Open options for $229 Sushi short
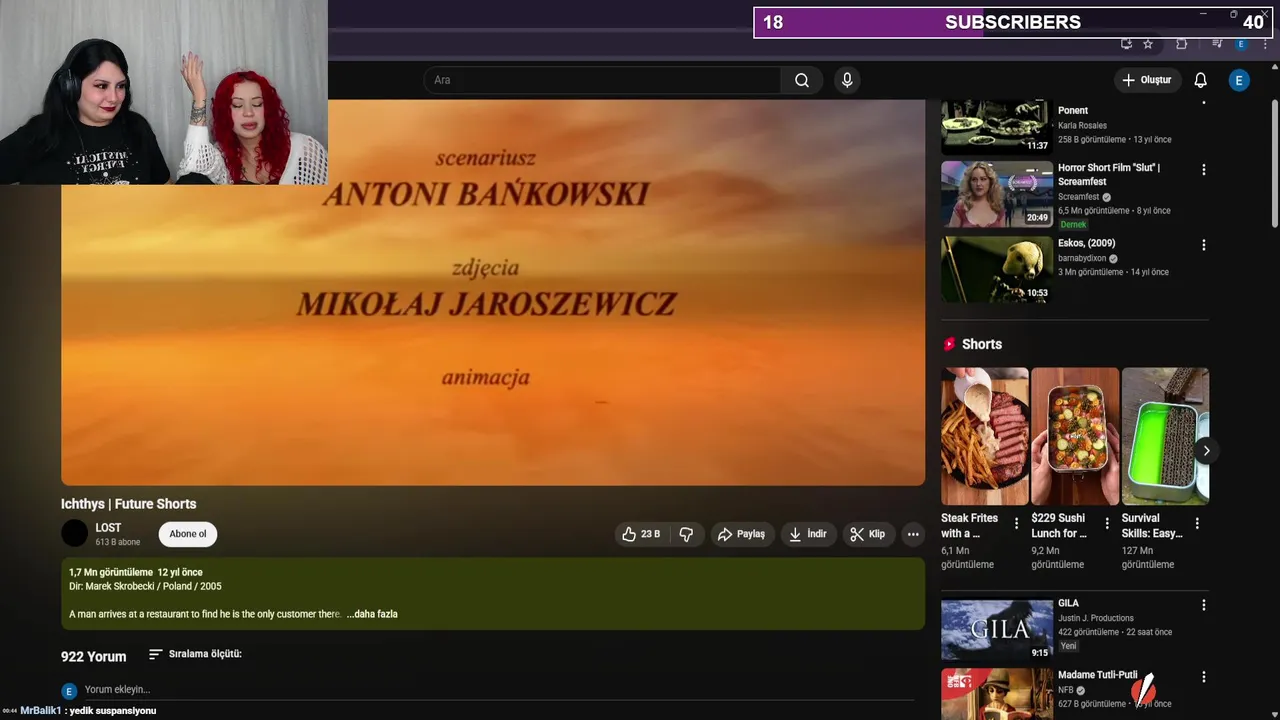The height and width of the screenshot is (720, 1280). tap(1106, 524)
